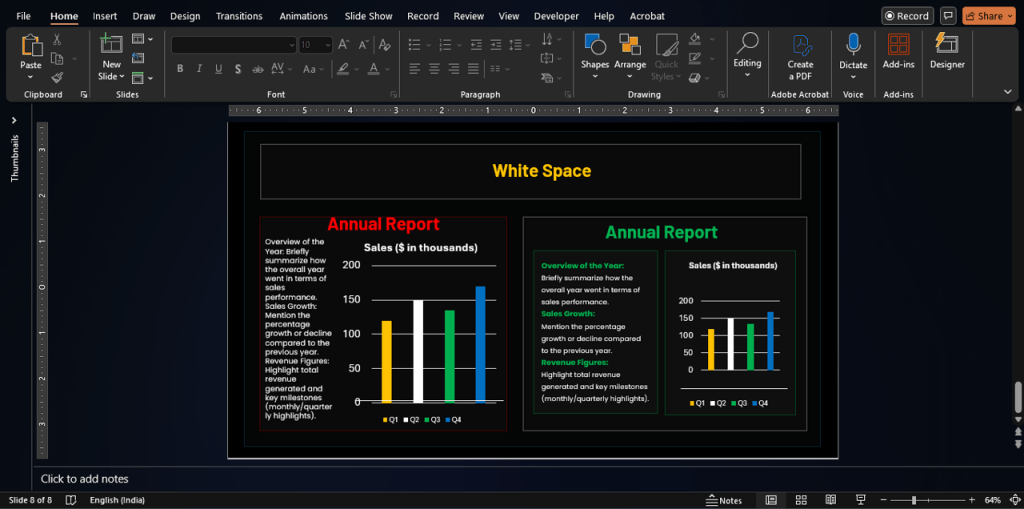Open Font dialog launcher

pyautogui.click(x=394, y=95)
